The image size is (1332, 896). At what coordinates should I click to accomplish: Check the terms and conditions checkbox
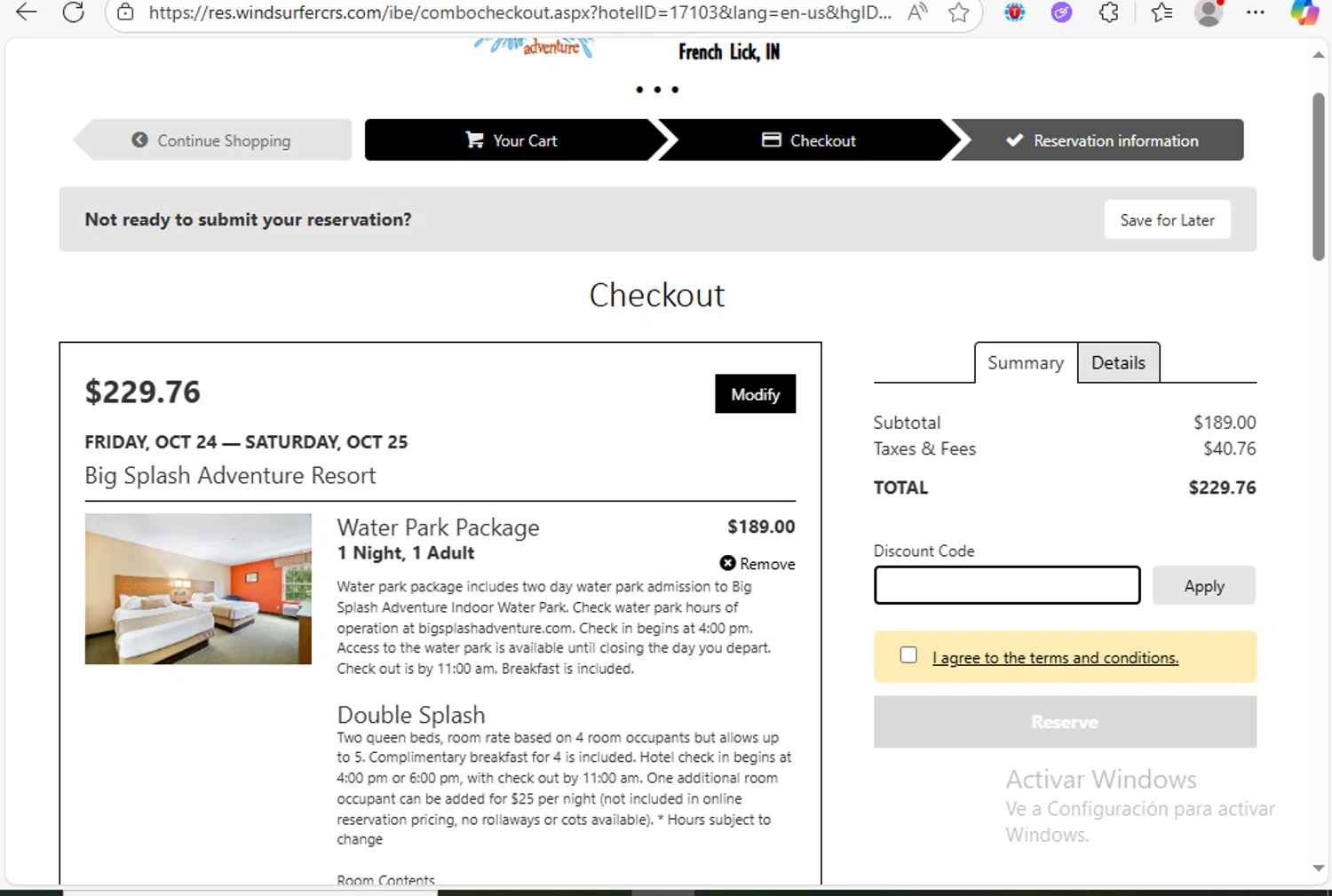click(x=908, y=655)
